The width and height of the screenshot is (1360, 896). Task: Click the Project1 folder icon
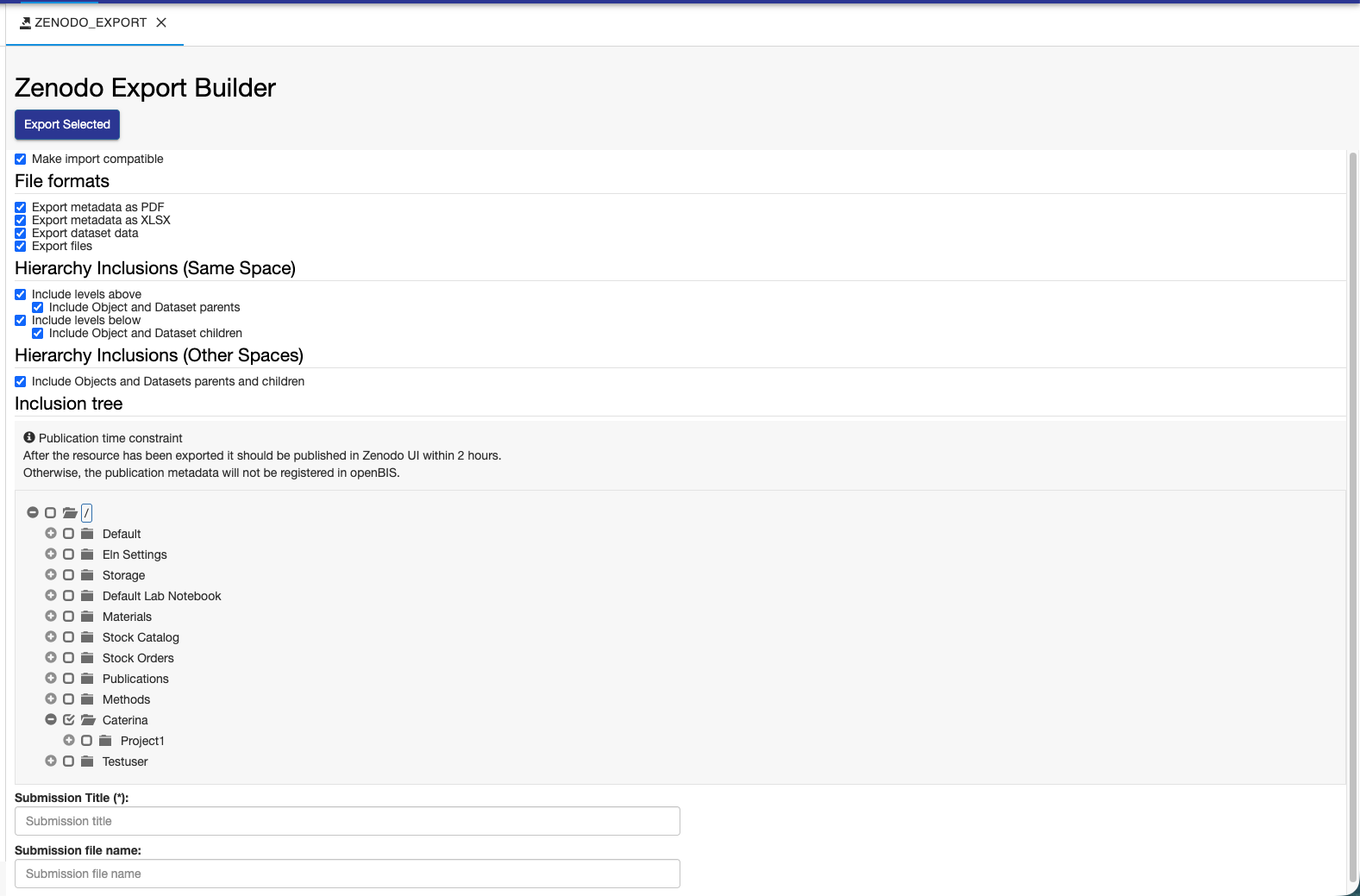(x=105, y=740)
